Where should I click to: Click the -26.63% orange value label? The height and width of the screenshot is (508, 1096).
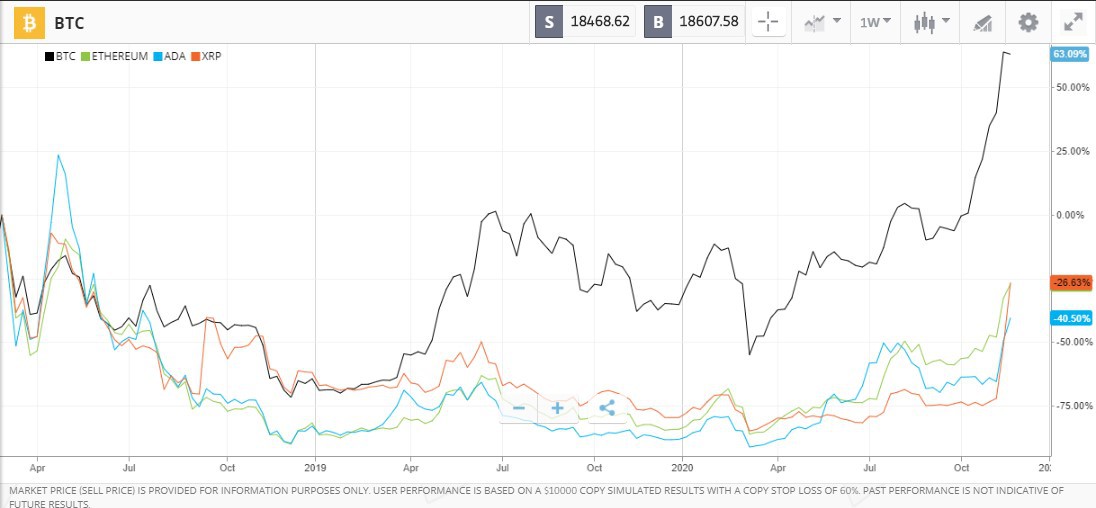(1070, 283)
